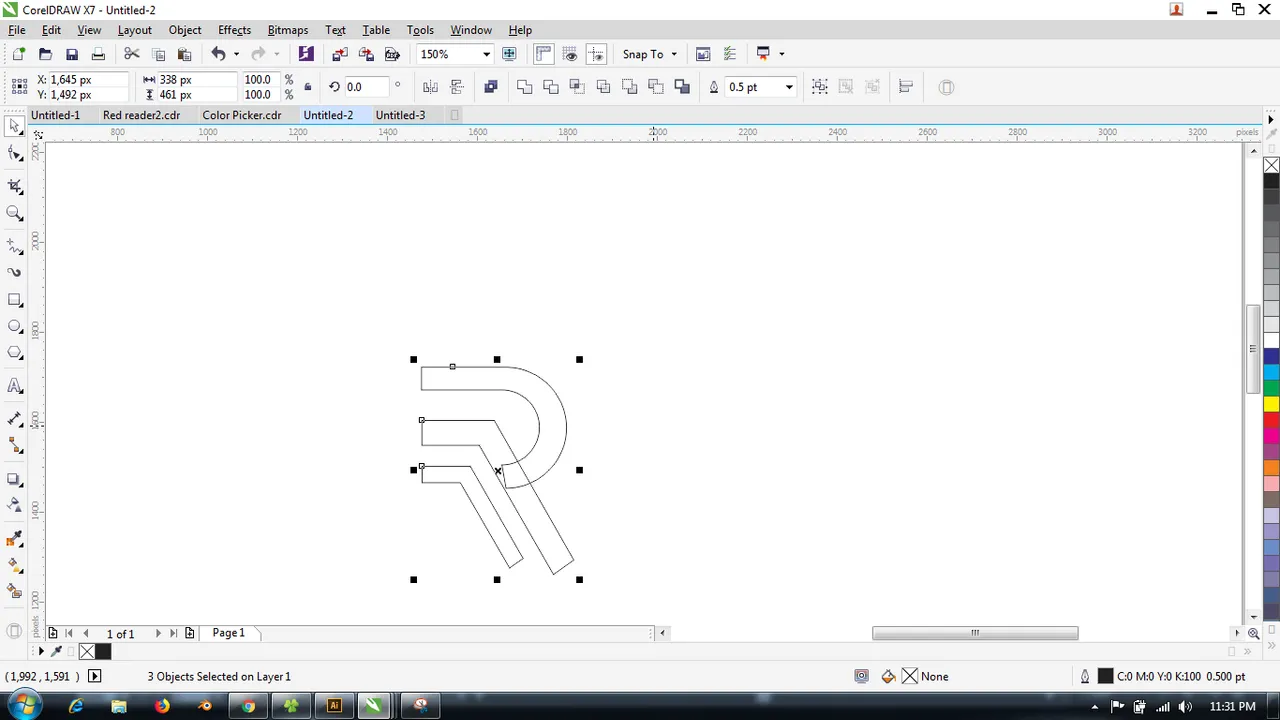This screenshot has width=1280, height=720.
Task: Click the Import icon
Action: [340, 54]
